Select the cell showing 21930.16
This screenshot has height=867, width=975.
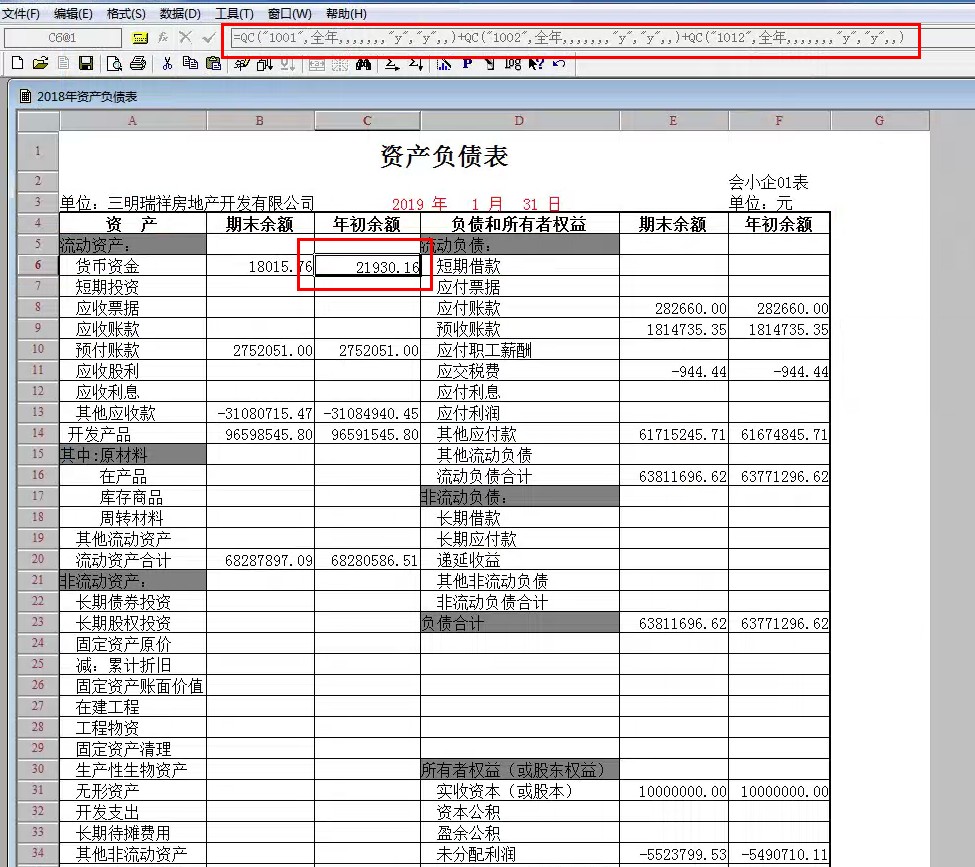click(x=367, y=267)
